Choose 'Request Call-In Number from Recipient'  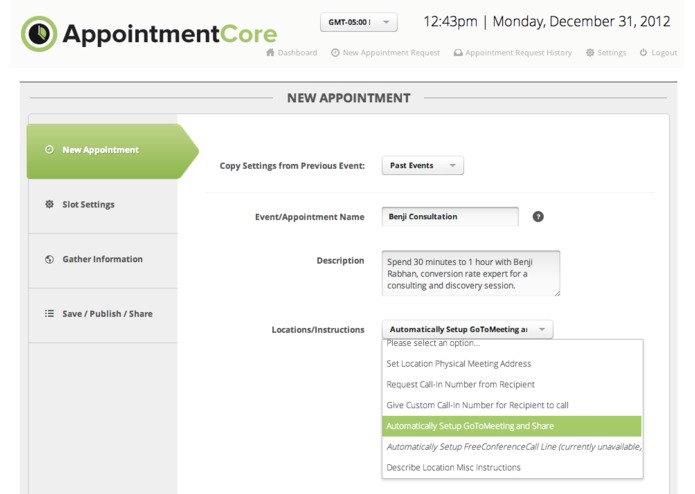(x=512, y=385)
